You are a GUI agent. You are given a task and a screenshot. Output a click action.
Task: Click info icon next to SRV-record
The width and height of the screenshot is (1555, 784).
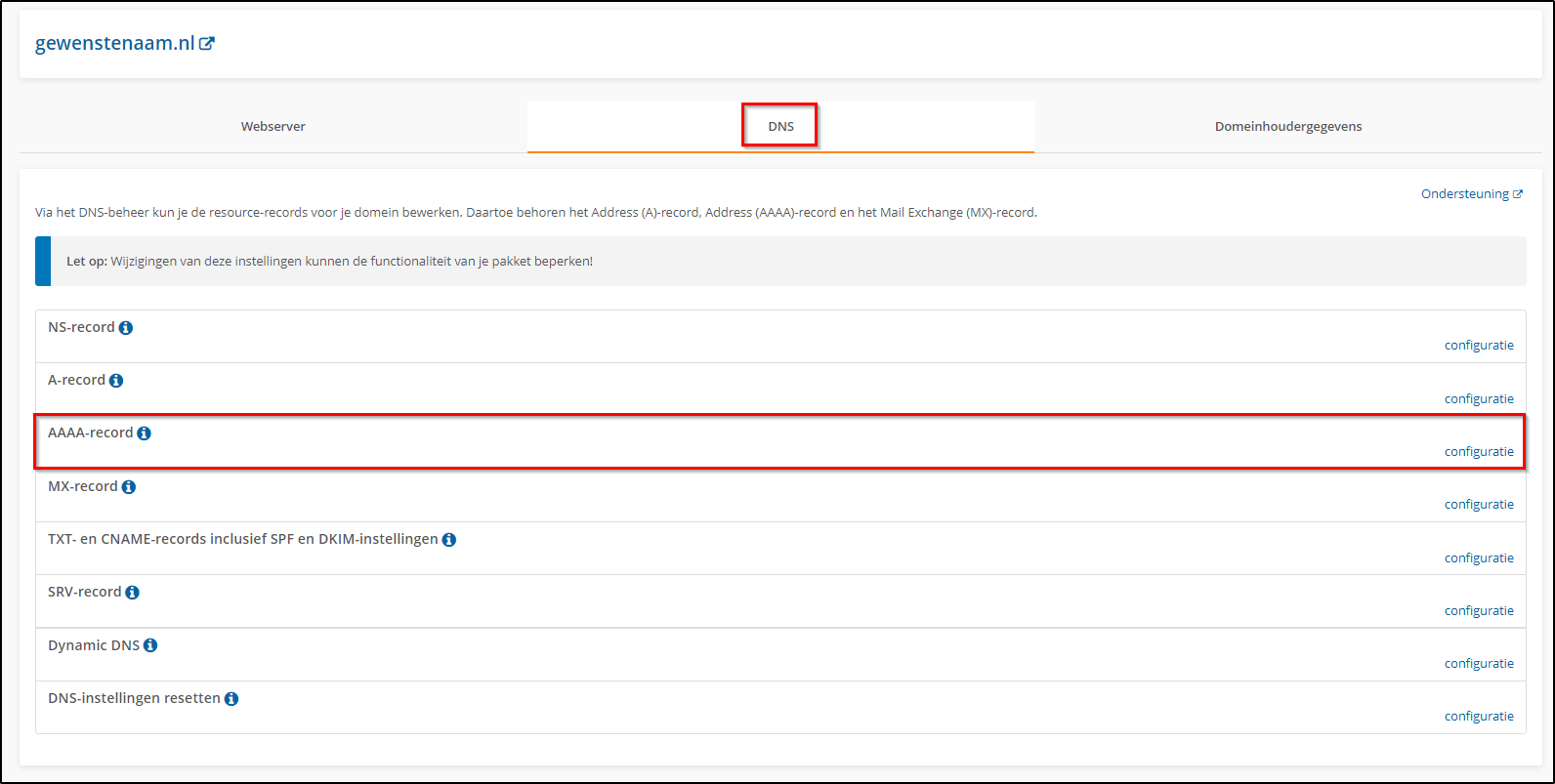[133, 593]
